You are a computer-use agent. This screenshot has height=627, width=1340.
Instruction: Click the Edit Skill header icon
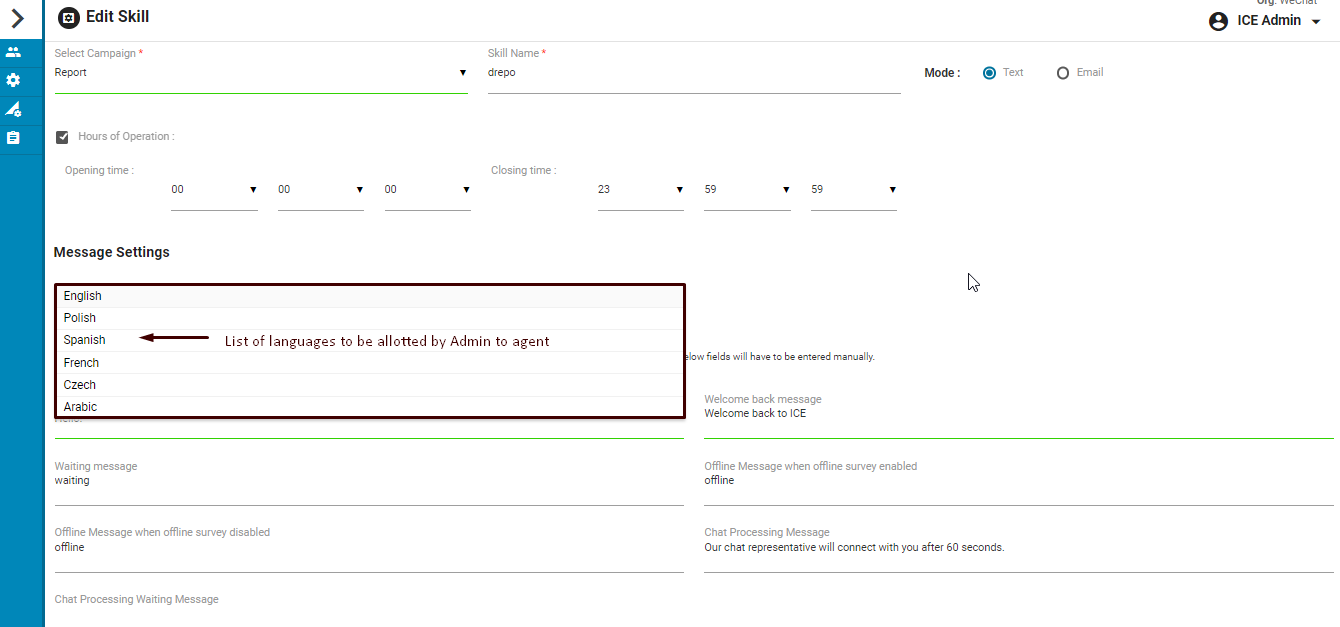point(68,18)
